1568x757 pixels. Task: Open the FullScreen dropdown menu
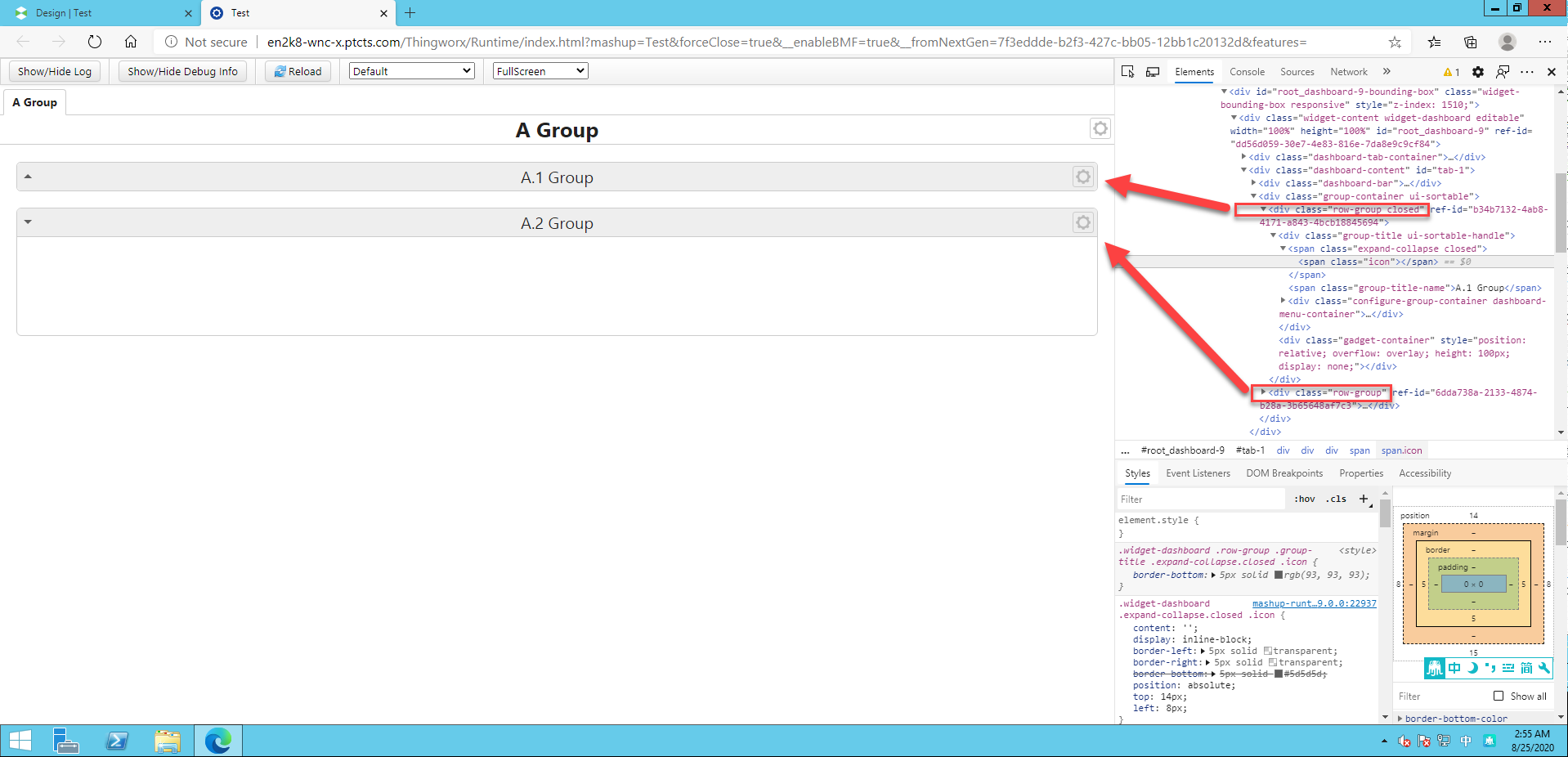click(539, 70)
